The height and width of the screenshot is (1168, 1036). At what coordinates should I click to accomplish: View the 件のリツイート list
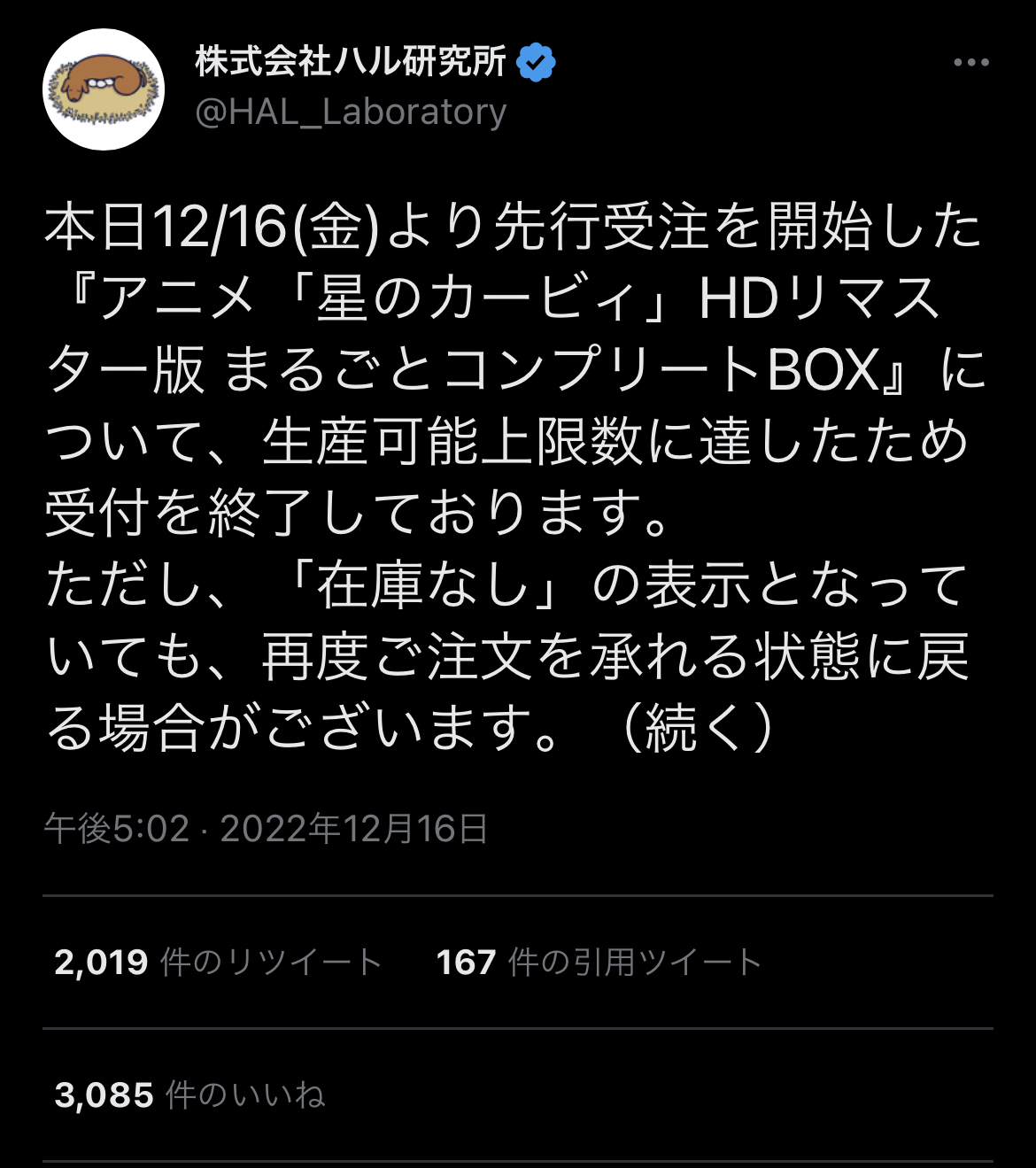[271, 962]
